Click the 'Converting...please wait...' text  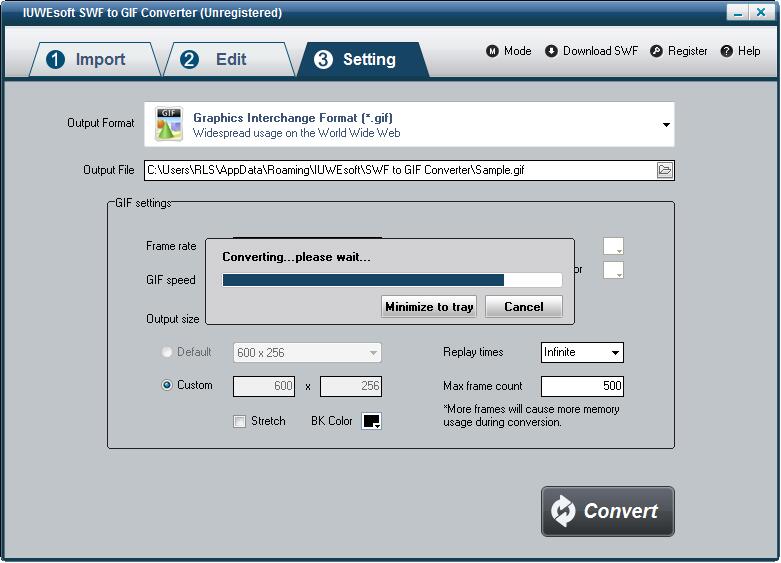(296, 257)
